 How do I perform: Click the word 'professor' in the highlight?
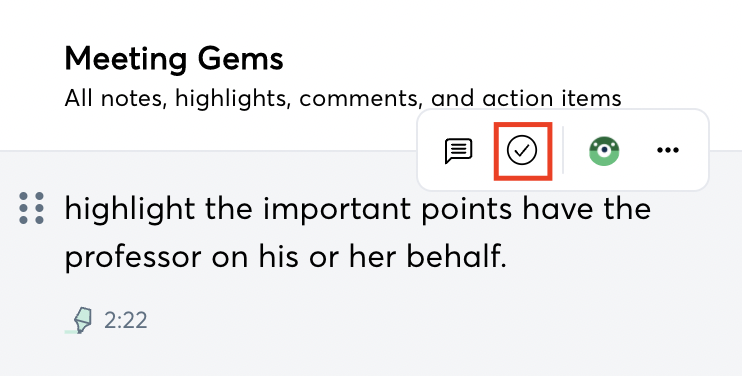(133, 259)
